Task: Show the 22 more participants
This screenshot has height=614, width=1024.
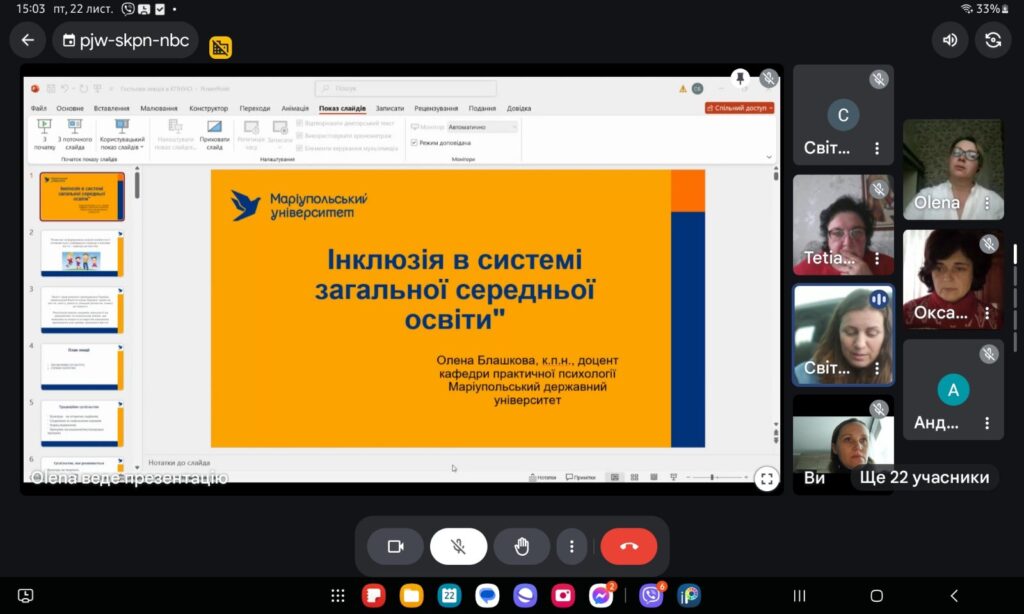Action: pyautogui.click(x=924, y=477)
